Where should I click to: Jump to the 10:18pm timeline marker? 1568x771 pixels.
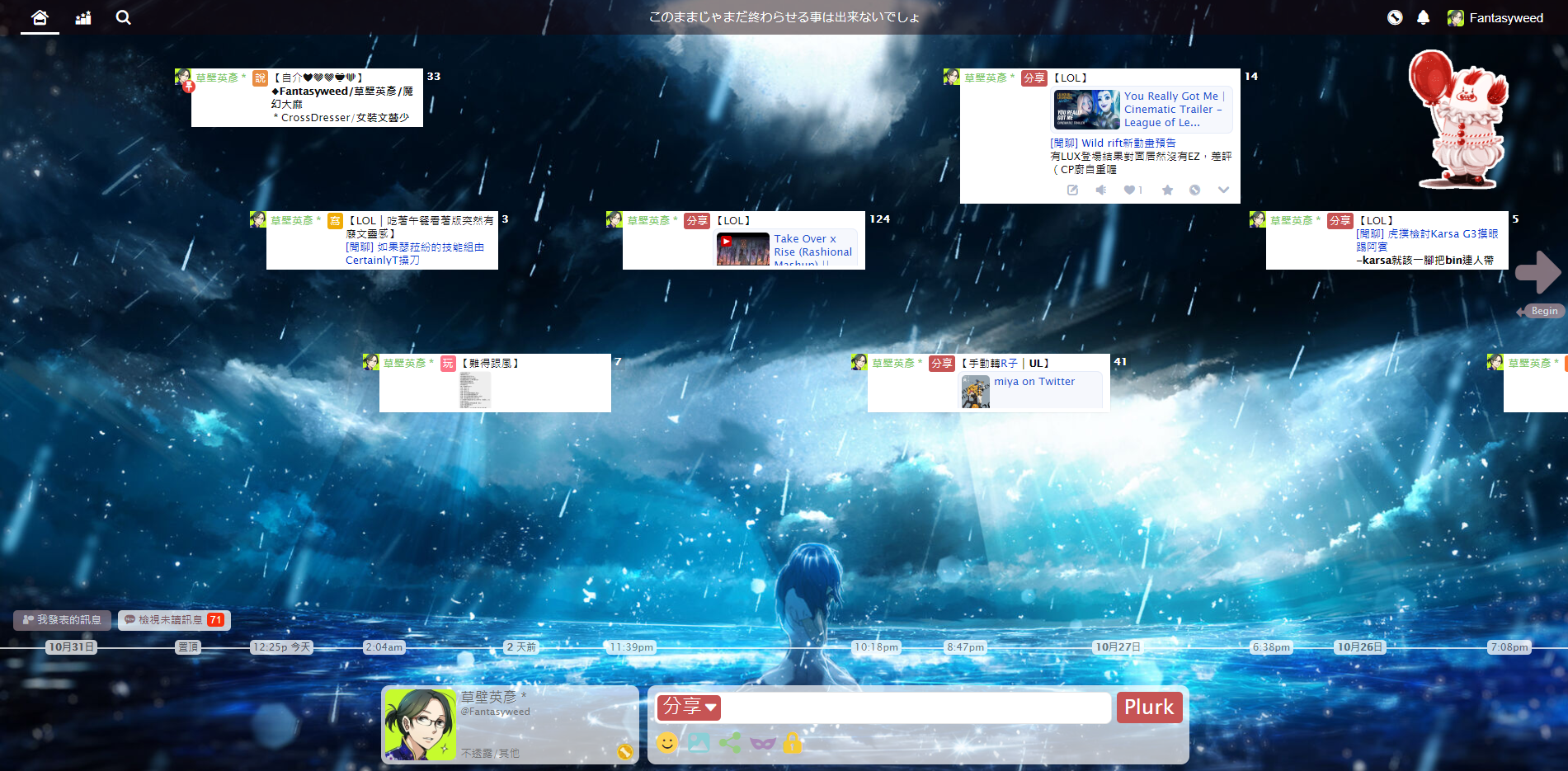876,647
